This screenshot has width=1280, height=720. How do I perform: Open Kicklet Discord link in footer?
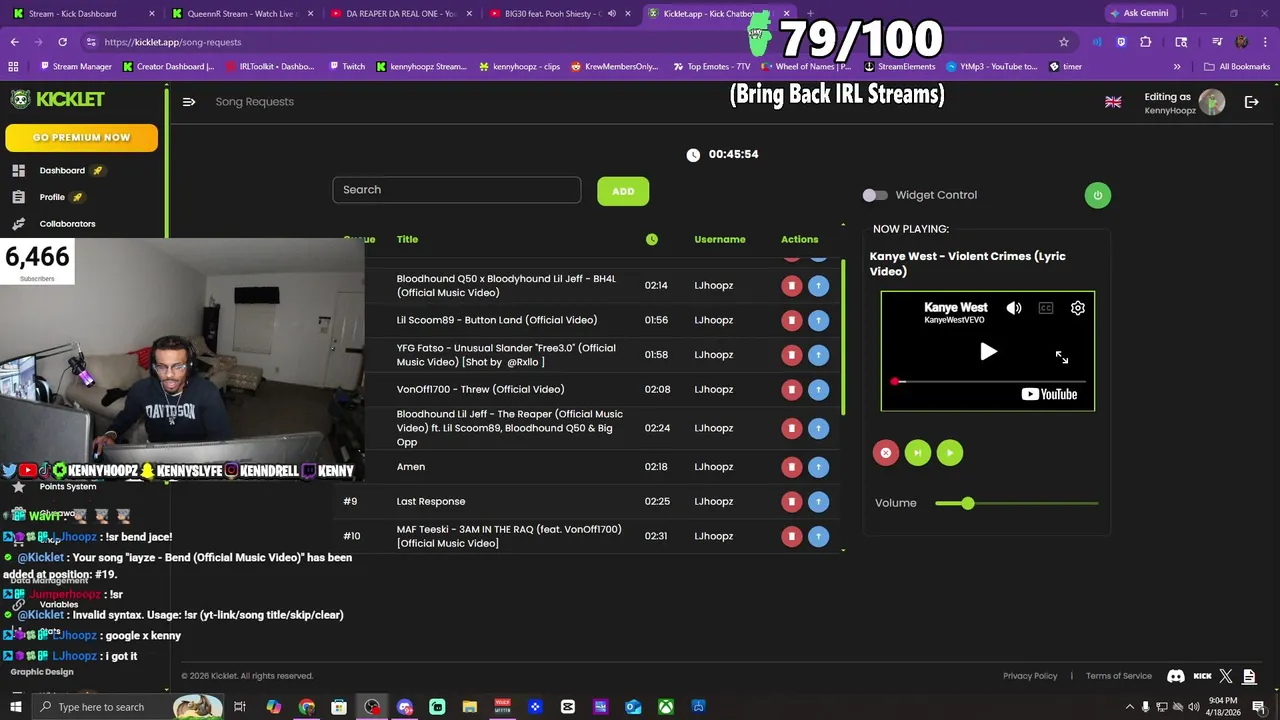pyautogui.click(x=1176, y=676)
